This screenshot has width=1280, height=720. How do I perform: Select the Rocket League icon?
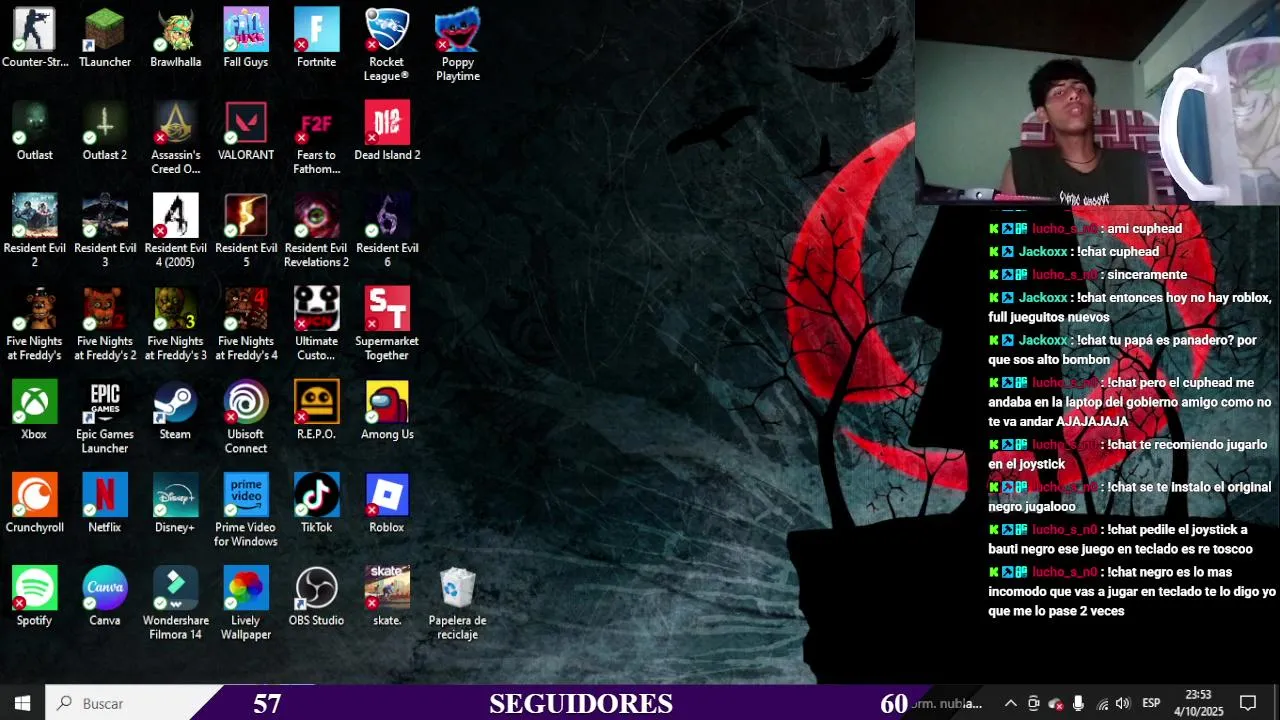point(387,45)
